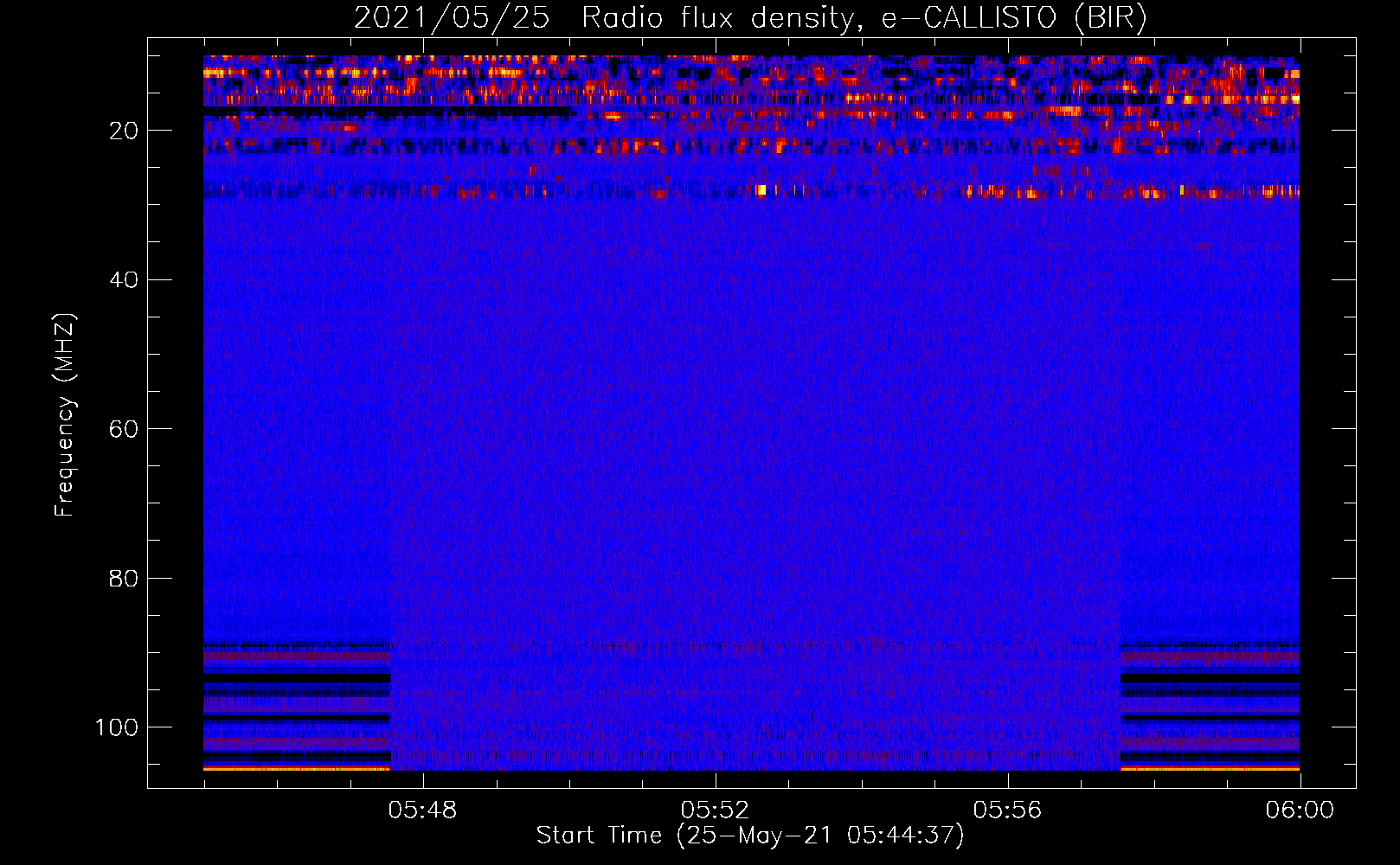The image size is (1400, 865).
Task: Click the '60' frequency tick label
Action: pos(124,429)
